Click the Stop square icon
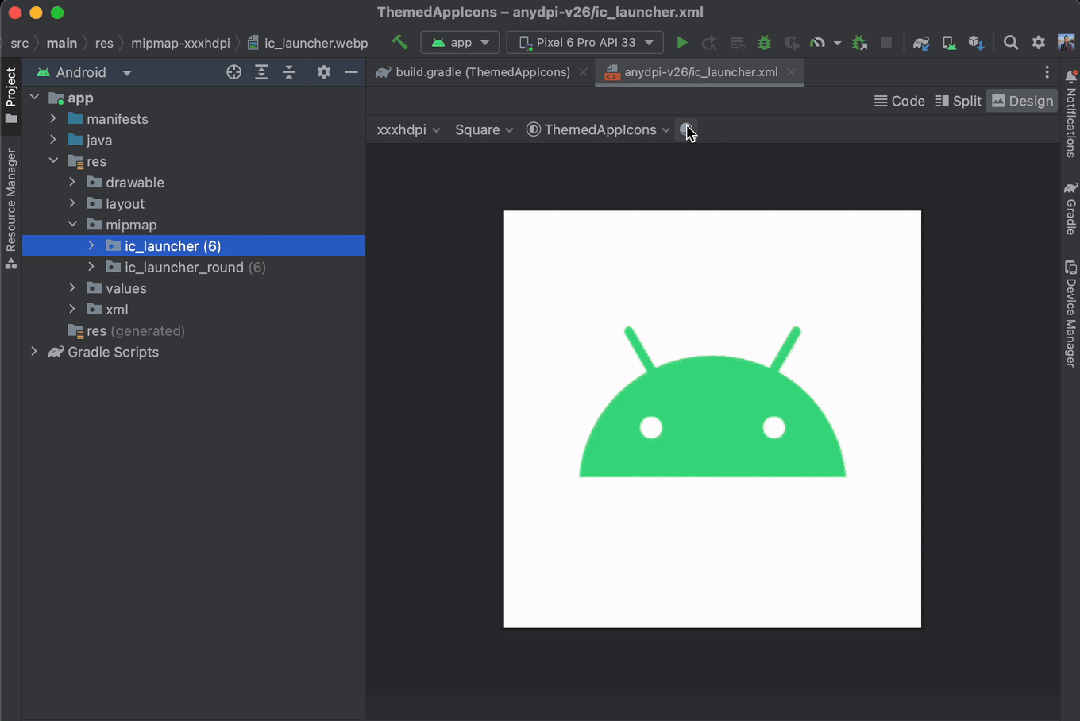Image resolution: width=1080 pixels, height=721 pixels. [886, 43]
